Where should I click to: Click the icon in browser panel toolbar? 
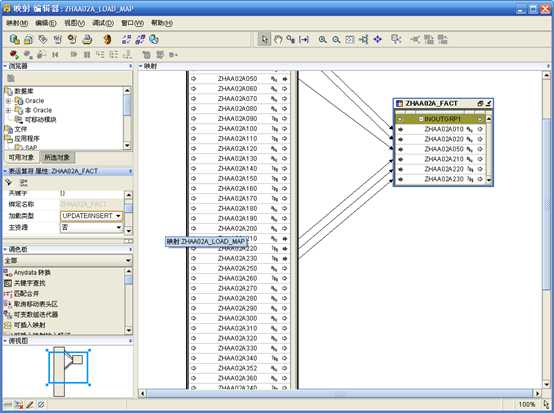pyautogui.click(x=11, y=78)
